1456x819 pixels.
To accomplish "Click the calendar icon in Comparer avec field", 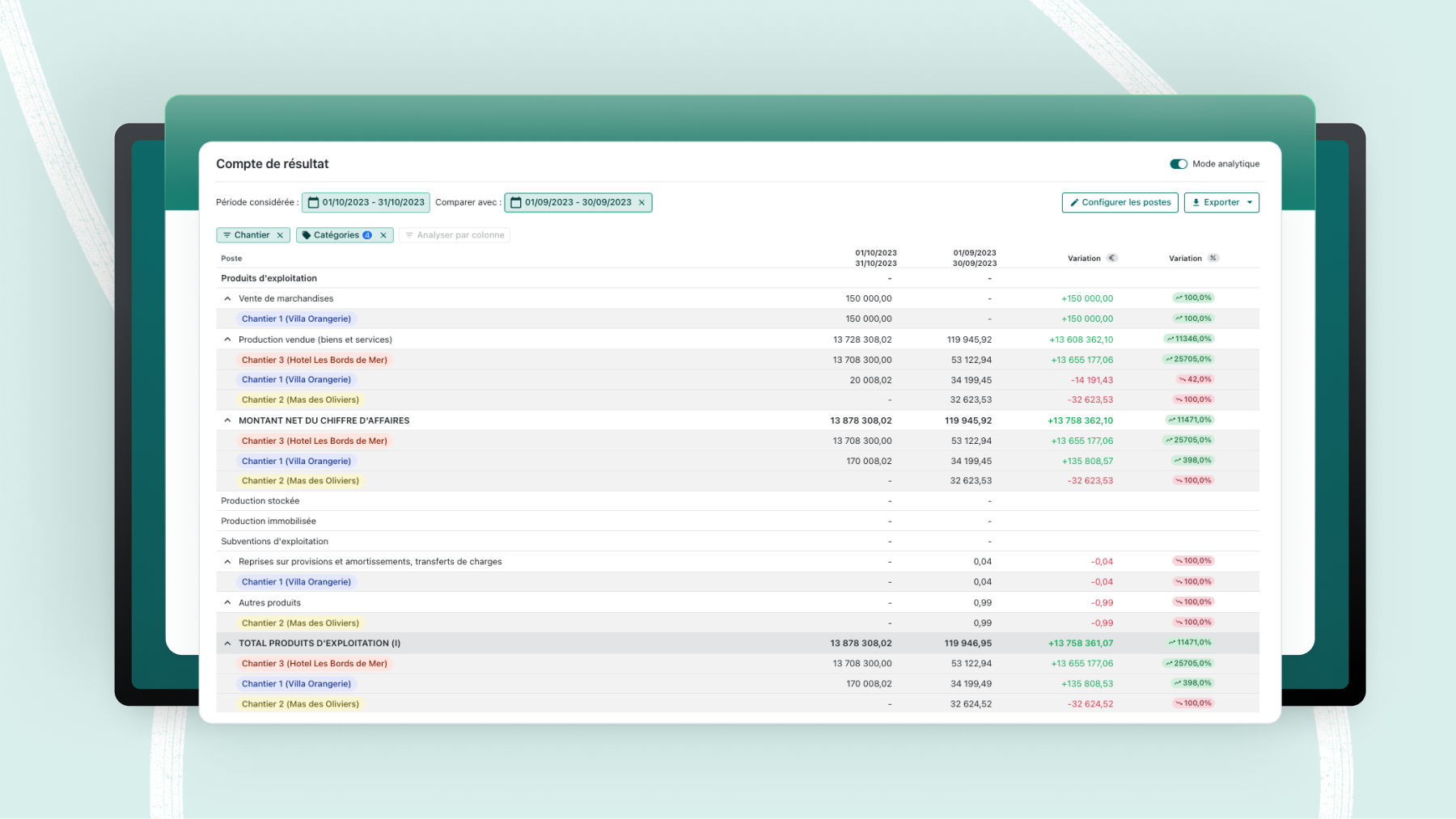I will (515, 203).
